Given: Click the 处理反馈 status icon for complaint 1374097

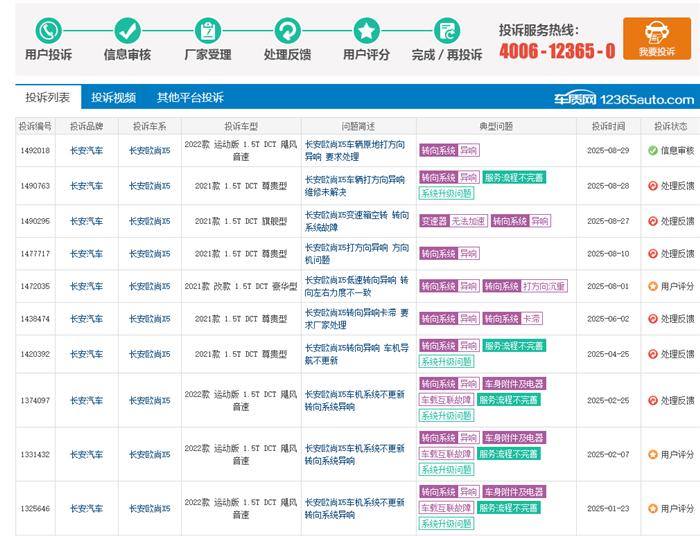Looking at the screenshot, I should 653,400.
